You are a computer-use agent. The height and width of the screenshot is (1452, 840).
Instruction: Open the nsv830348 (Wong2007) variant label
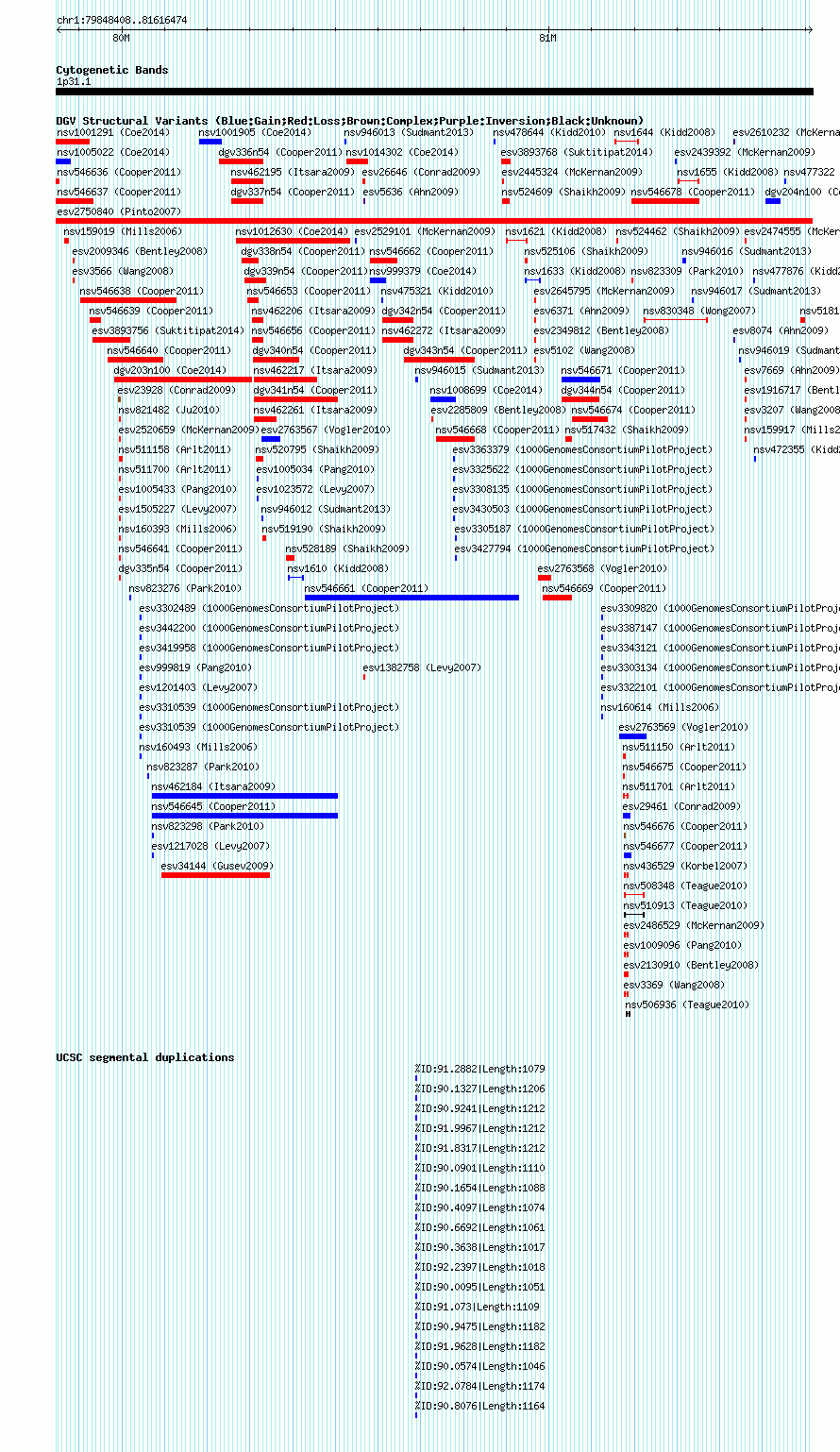pyautogui.click(x=699, y=311)
